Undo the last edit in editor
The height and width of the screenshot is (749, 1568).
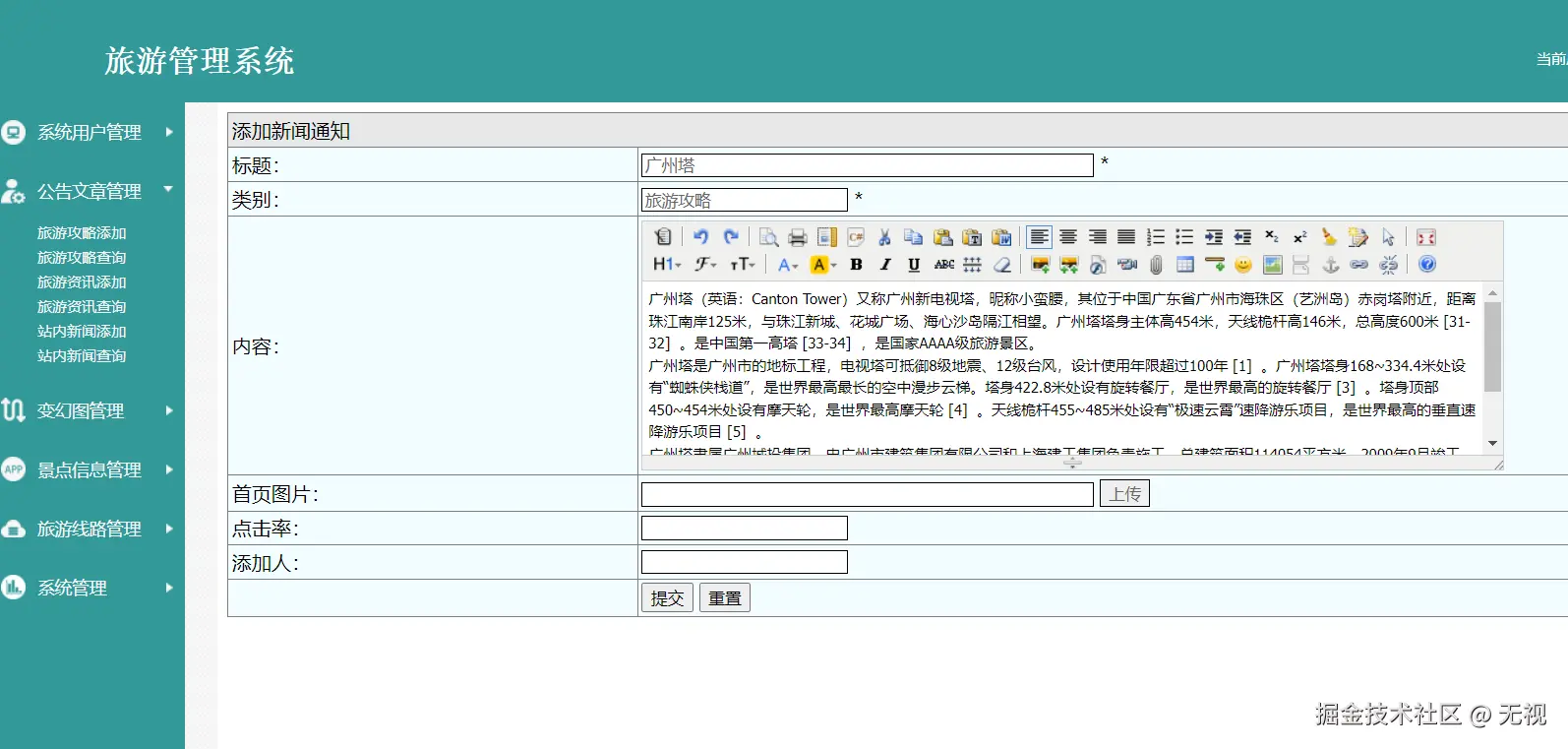pyautogui.click(x=700, y=236)
